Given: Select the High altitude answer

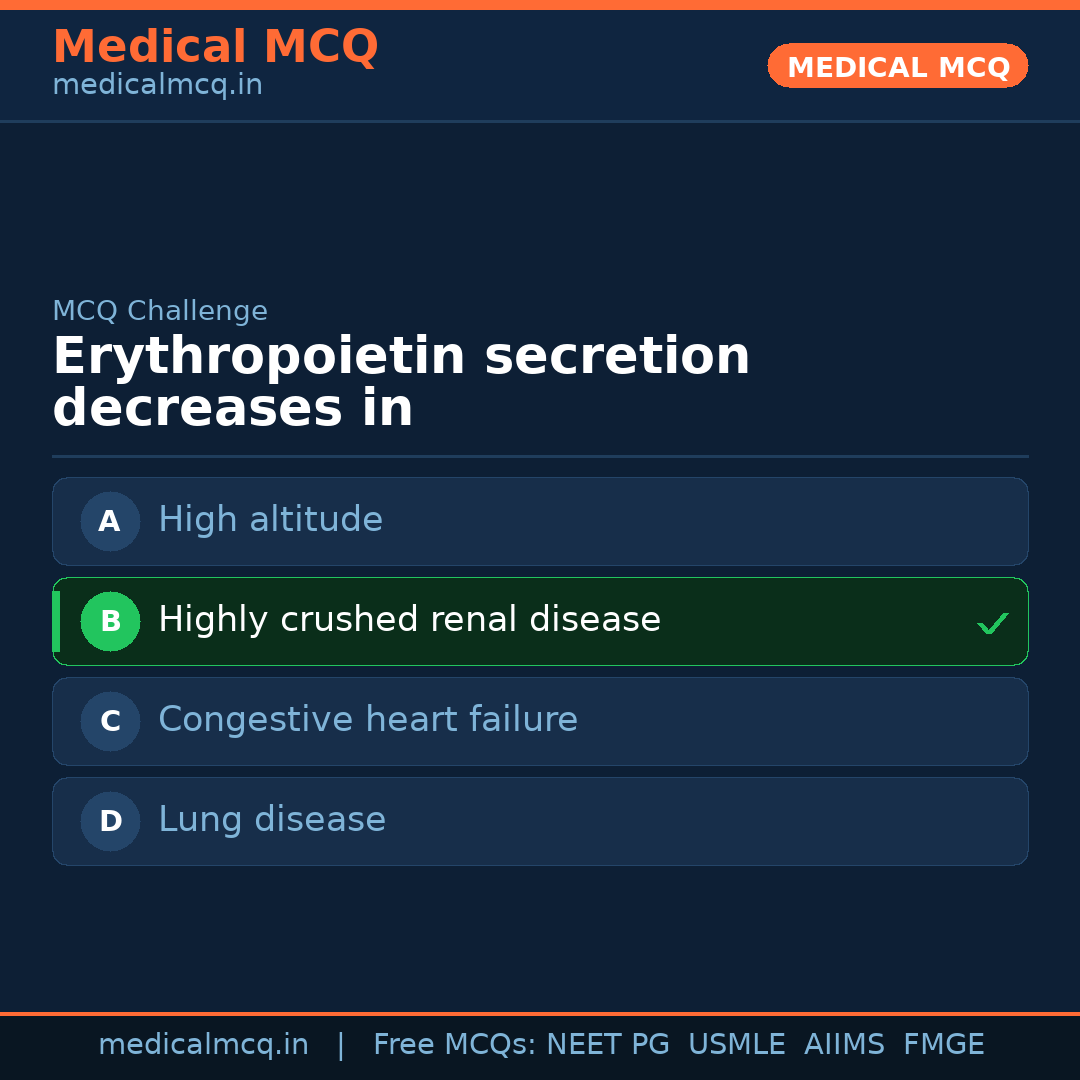Looking at the screenshot, I should 270,520.
